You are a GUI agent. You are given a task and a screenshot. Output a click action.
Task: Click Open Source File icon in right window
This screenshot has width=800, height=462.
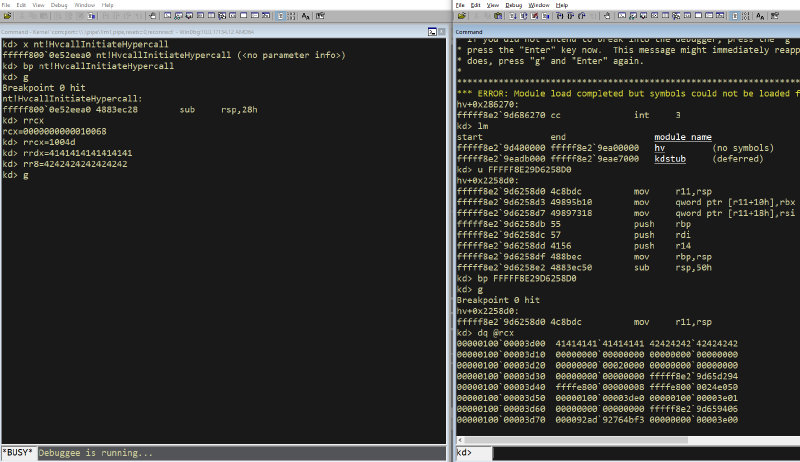(461, 16)
